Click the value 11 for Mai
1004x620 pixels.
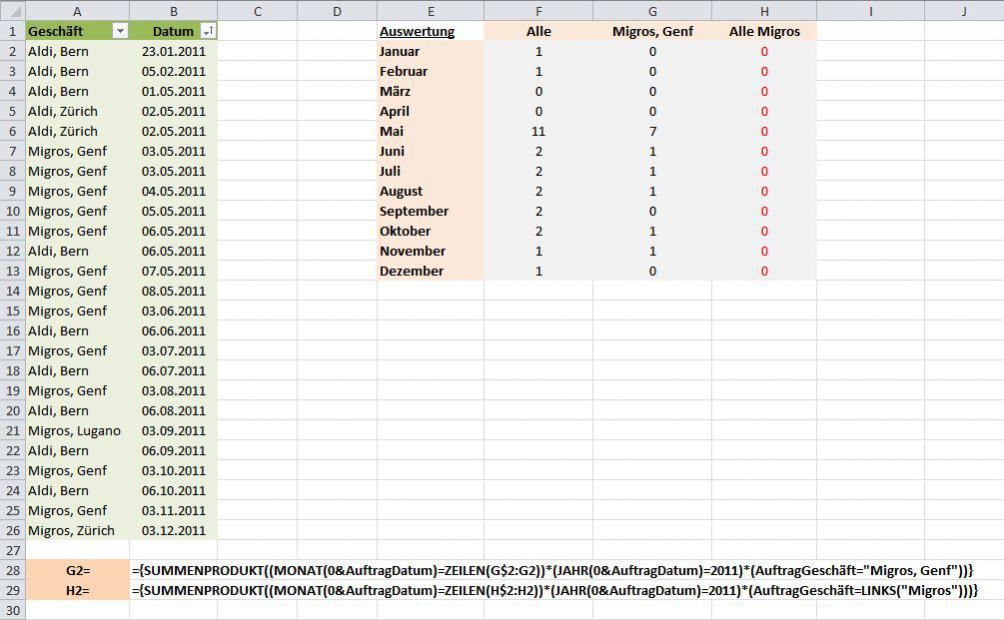pyautogui.click(x=538, y=131)
